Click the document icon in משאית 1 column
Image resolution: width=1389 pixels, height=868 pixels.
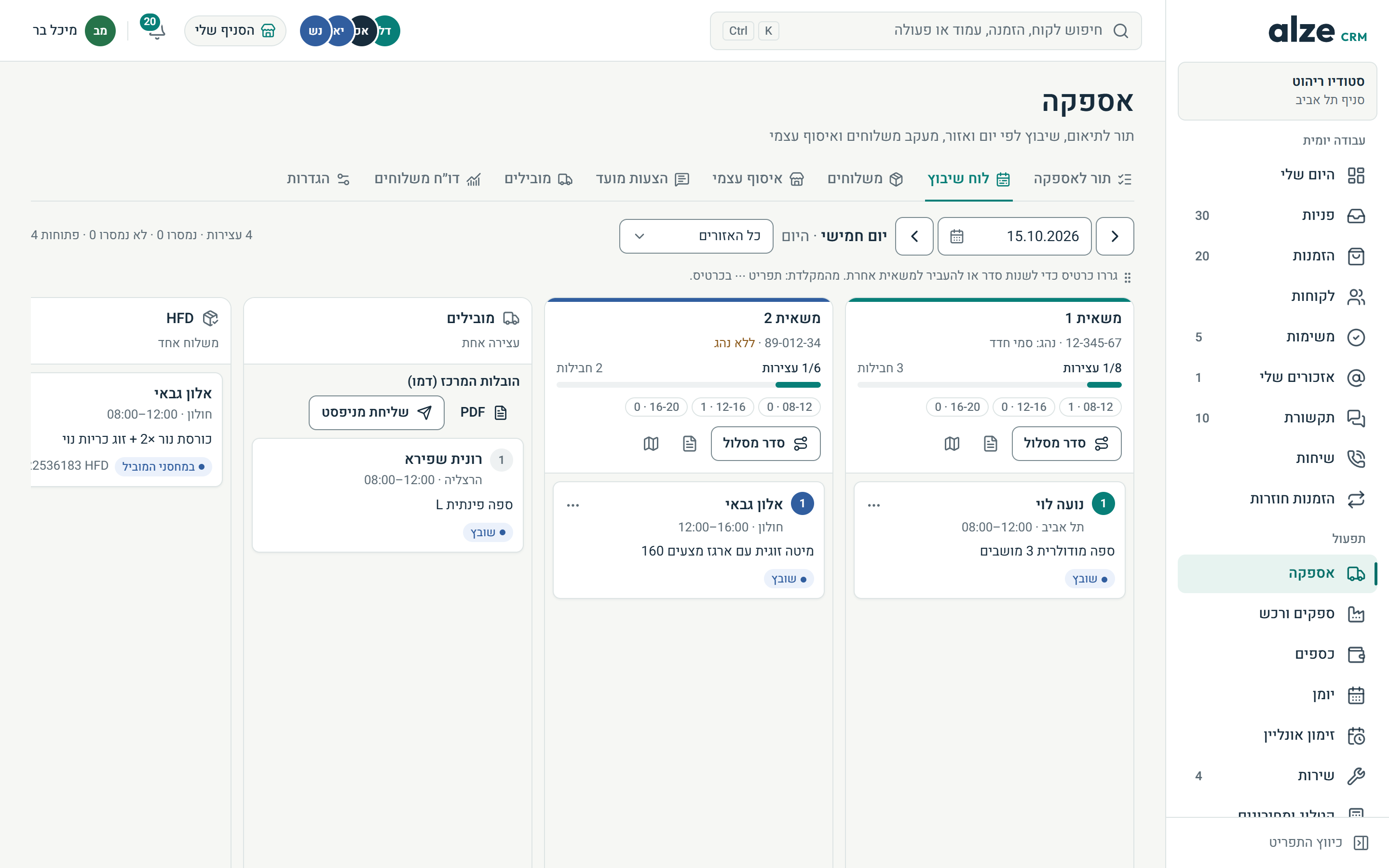[991, 443]
